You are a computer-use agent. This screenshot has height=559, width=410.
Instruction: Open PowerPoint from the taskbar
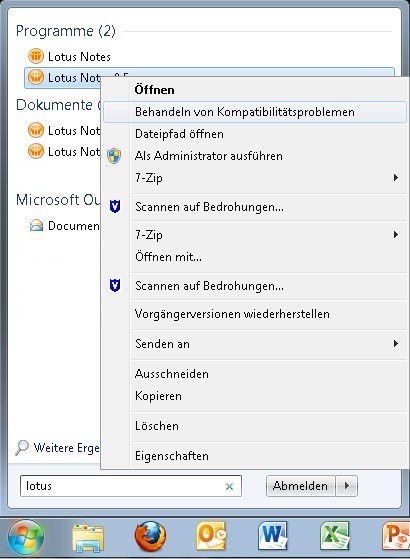click(396, 536)
